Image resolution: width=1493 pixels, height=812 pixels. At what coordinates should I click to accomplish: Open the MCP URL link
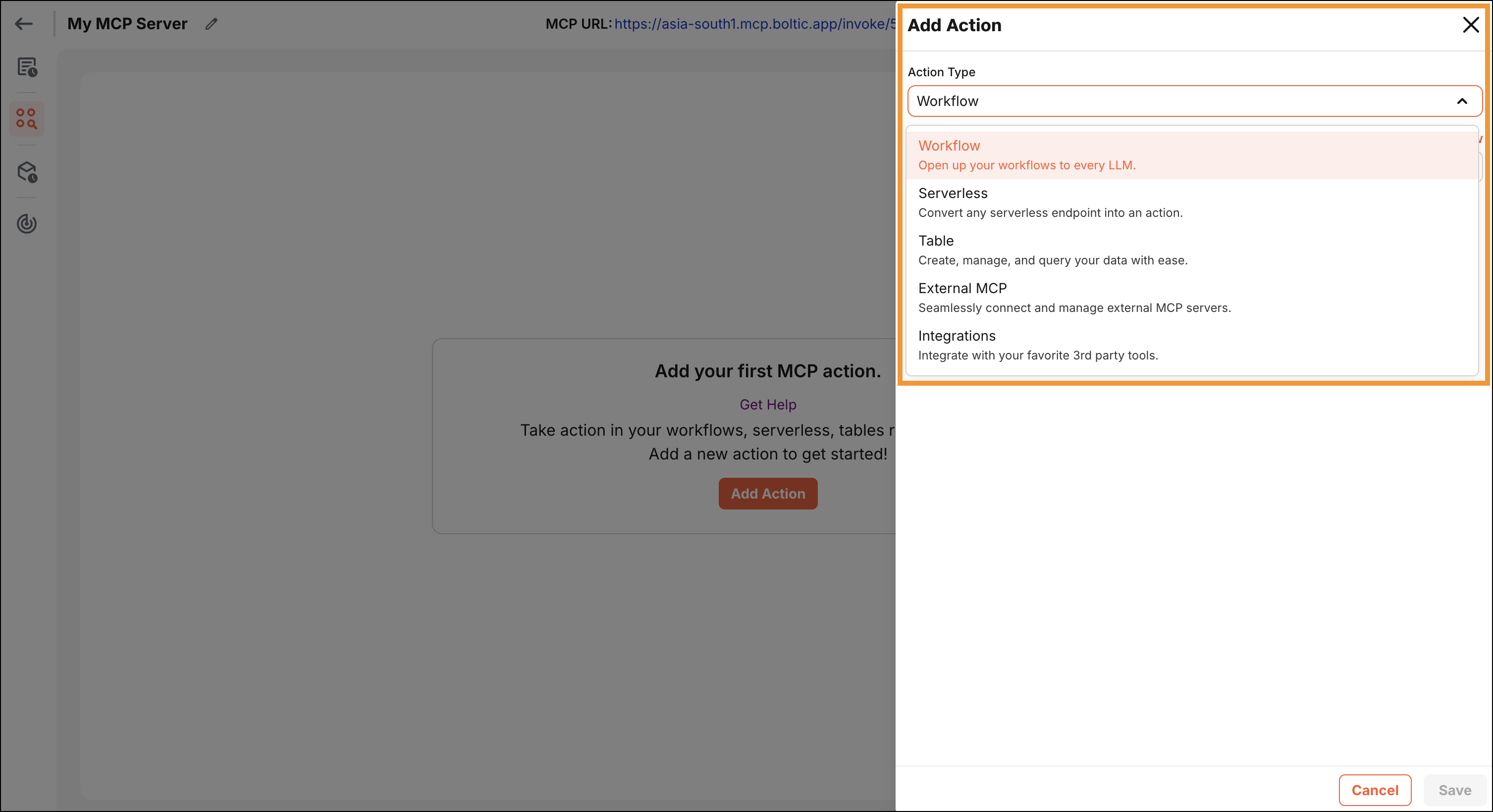tap(754, 24)
